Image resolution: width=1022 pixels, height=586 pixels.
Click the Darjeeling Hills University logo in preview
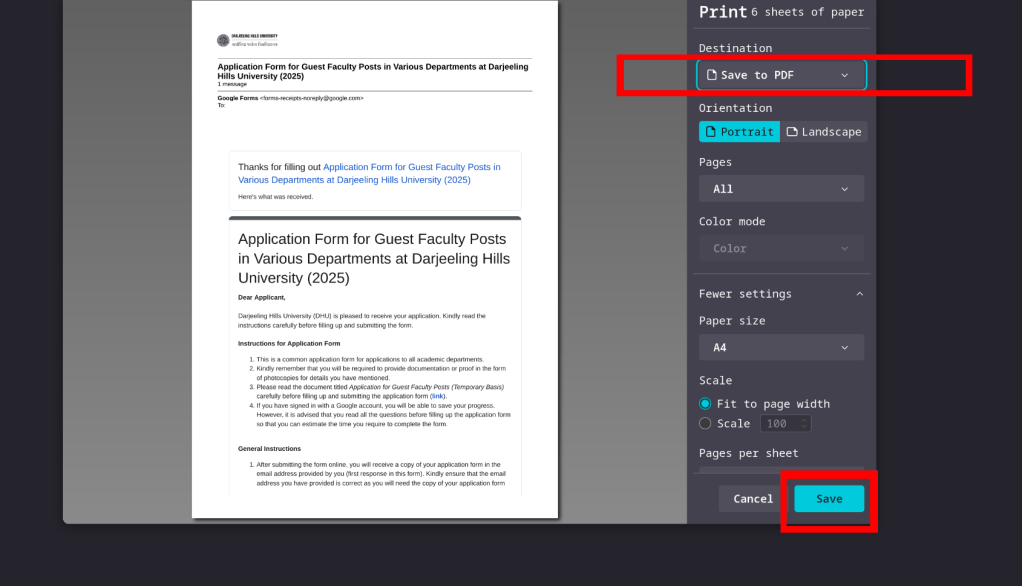(x=223, y=40)
